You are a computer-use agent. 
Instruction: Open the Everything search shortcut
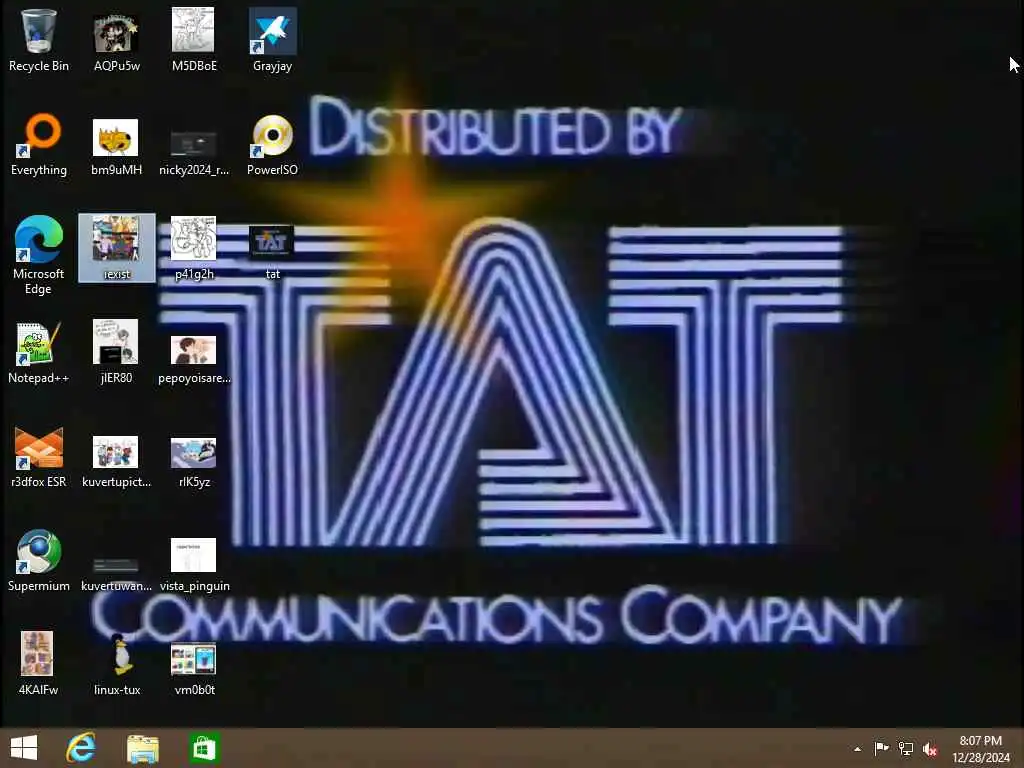[39, 144]
